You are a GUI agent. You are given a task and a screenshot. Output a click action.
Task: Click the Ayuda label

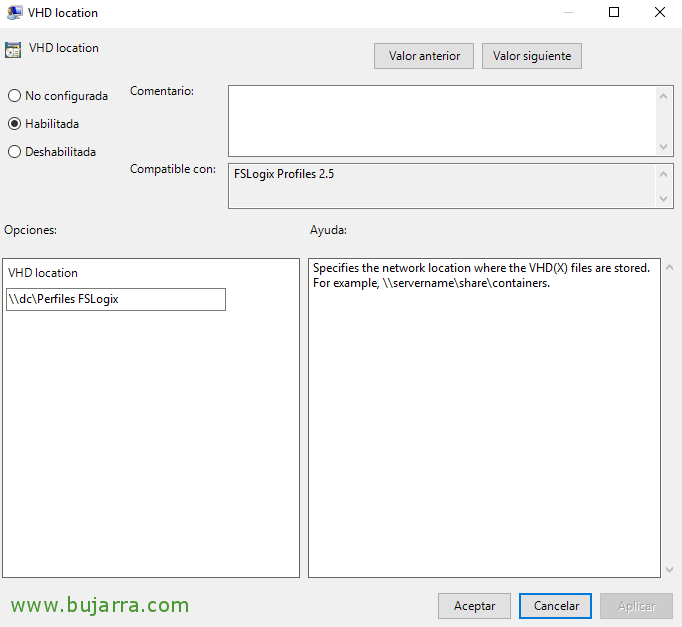point(328,230)
